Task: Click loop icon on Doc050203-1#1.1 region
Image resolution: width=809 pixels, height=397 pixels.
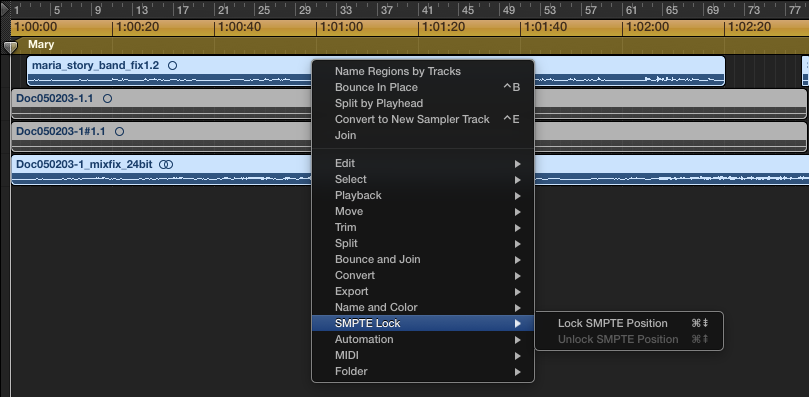Action: click(x=119, y=131)
